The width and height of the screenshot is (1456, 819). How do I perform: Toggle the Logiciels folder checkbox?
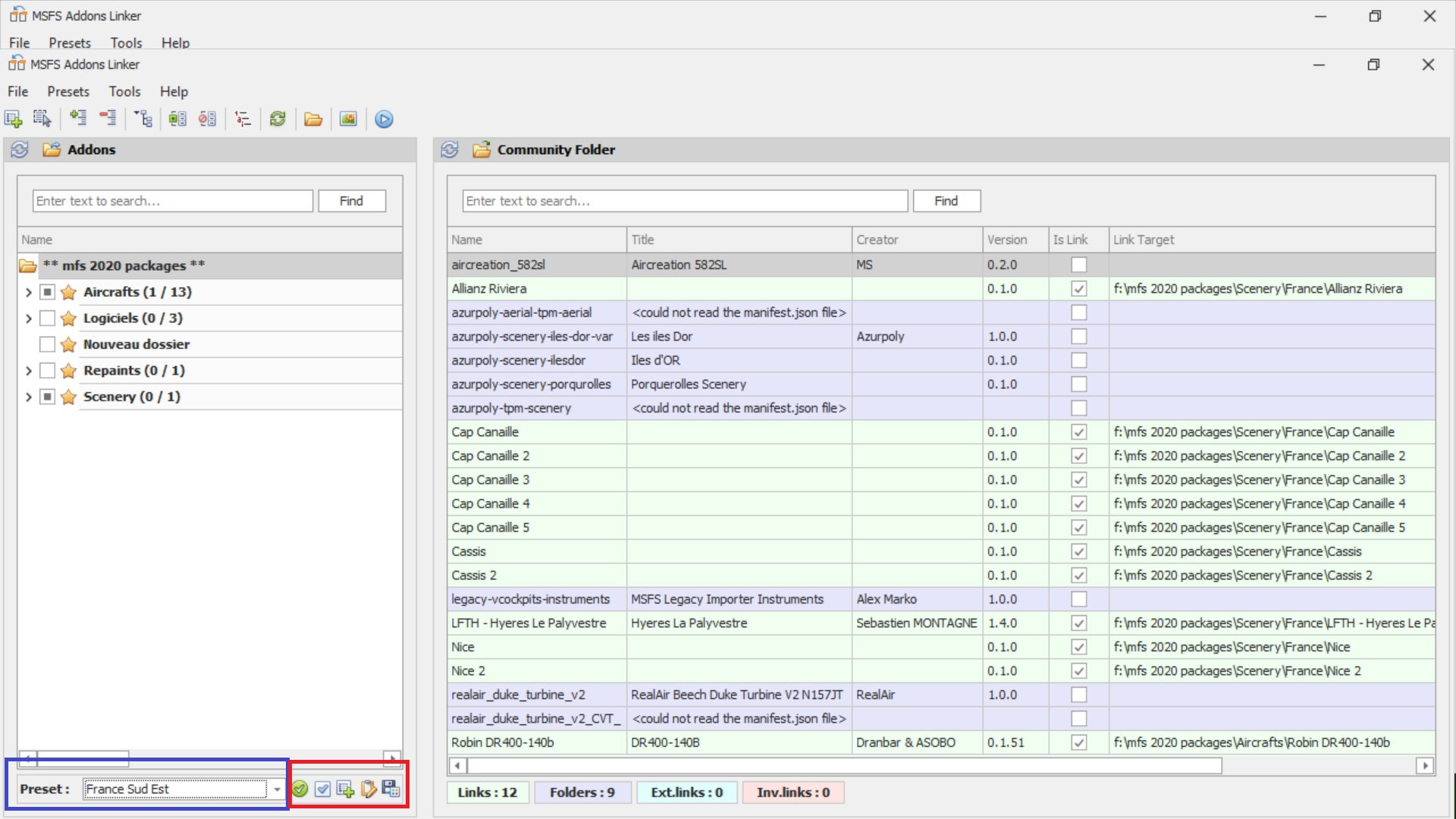[47, 318]
